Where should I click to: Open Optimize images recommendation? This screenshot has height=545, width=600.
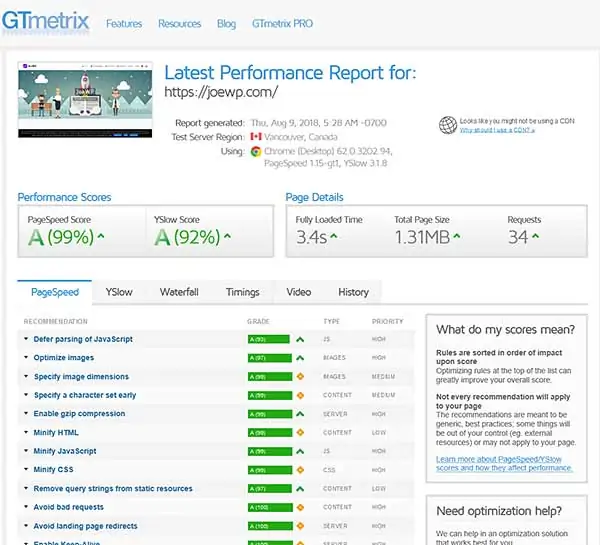coord(64,357)
